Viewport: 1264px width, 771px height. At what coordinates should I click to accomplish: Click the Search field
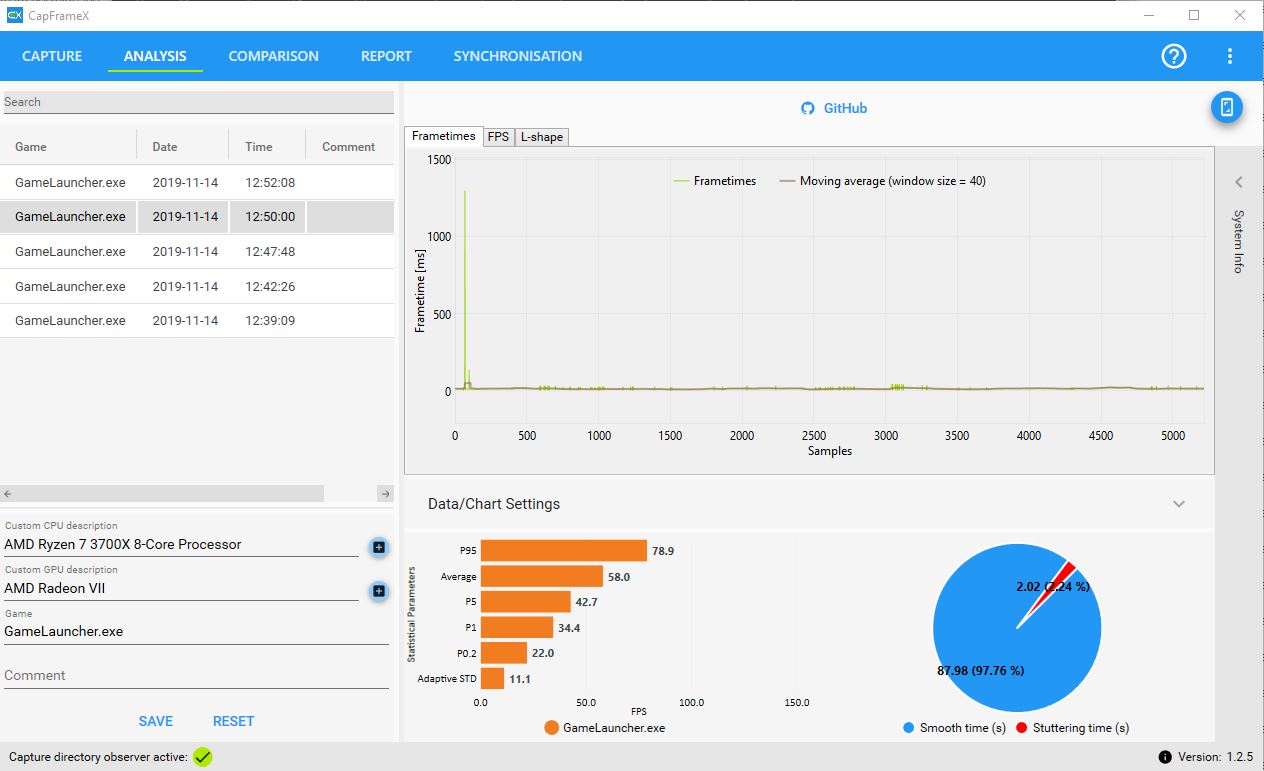pyautogui.click(x=198, y=102)
